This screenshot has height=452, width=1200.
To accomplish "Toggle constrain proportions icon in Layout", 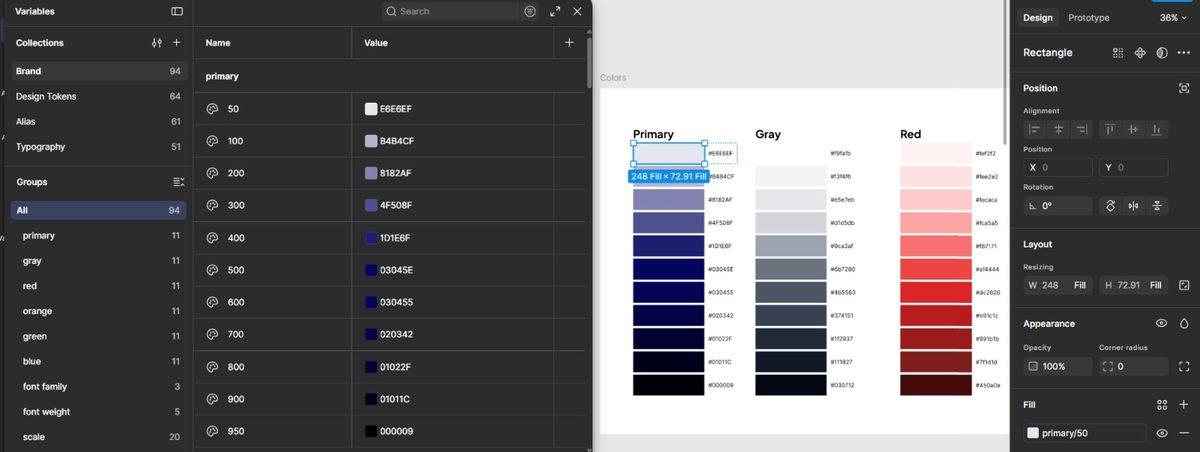I will point(1184,285).
